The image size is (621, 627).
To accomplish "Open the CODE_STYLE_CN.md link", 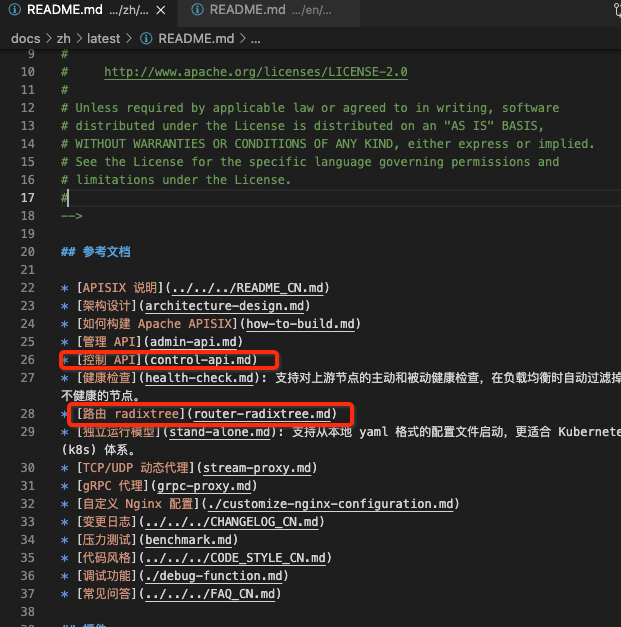I will 235,558.
